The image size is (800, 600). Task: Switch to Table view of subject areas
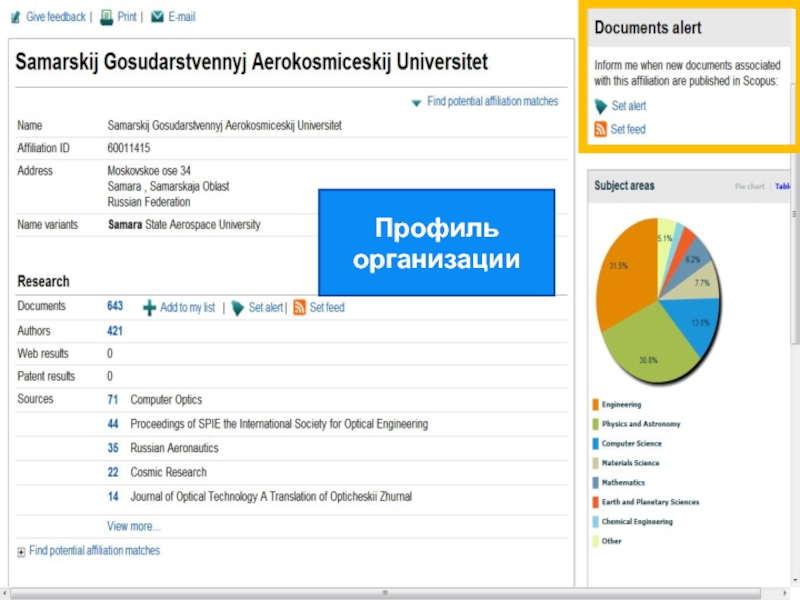click(x=783, y=186)
